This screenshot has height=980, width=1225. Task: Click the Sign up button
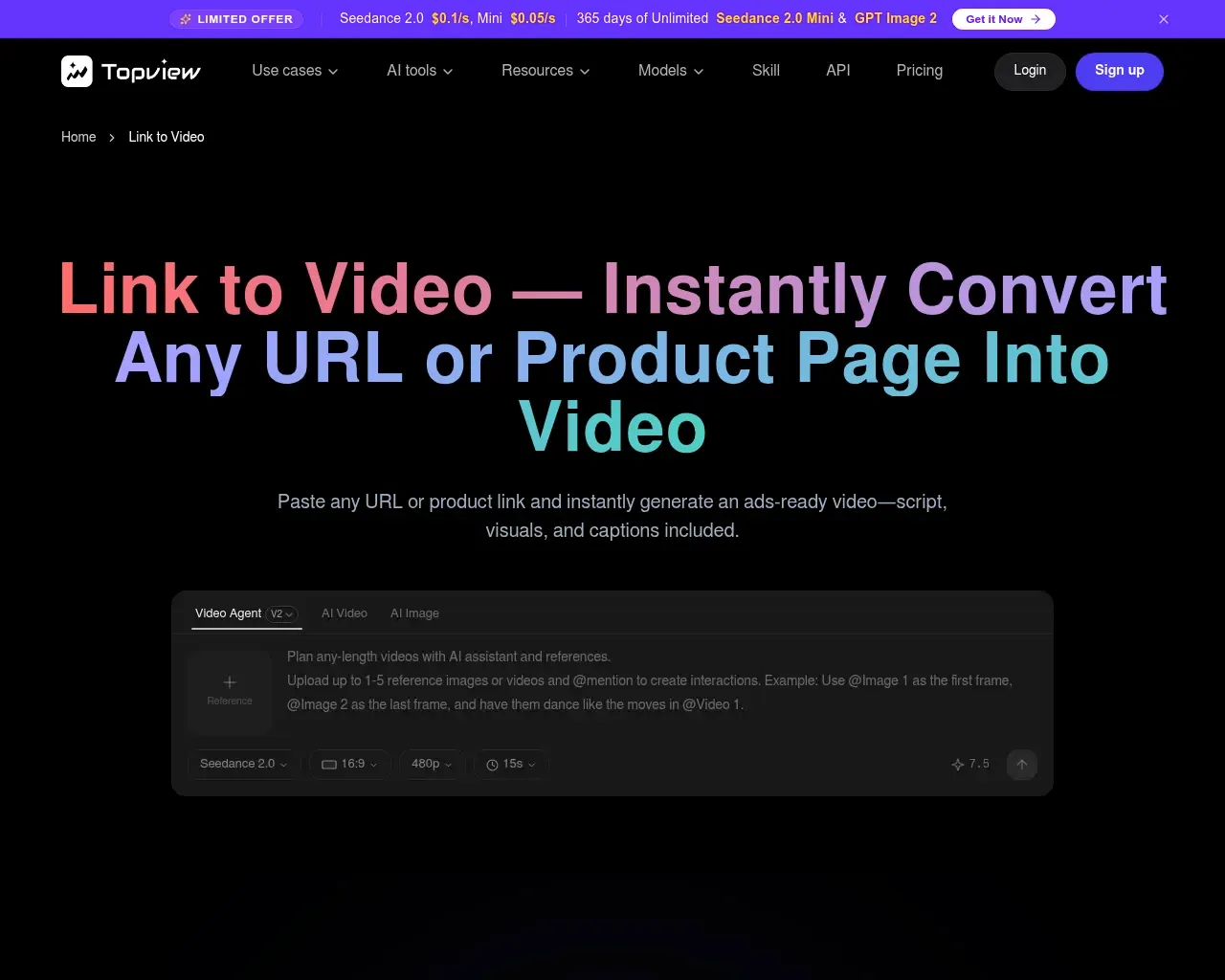[1120, 71]
